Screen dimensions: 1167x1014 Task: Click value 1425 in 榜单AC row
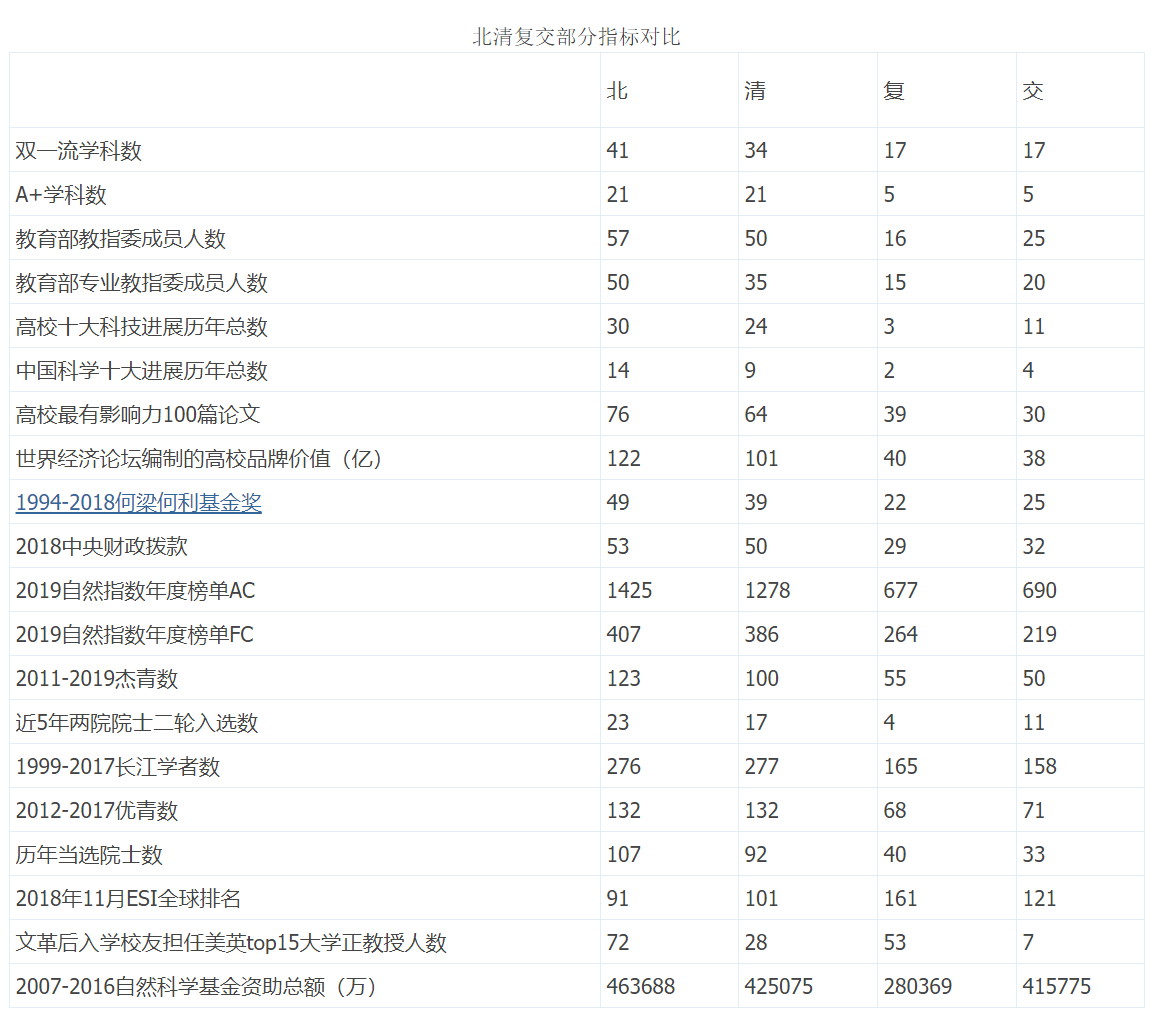[x=630, y=590]
